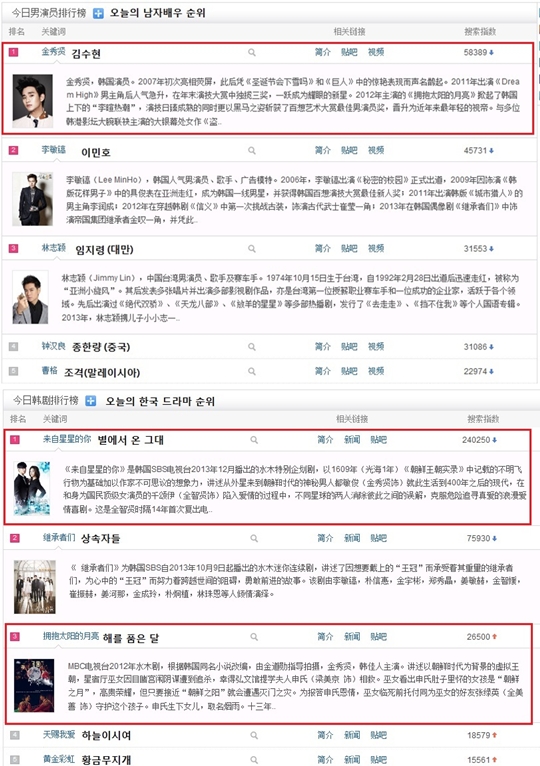Open the 이민호 portrait thumbnail
The height and width of the screenshot is (766, 540).
tap(33, 199)
